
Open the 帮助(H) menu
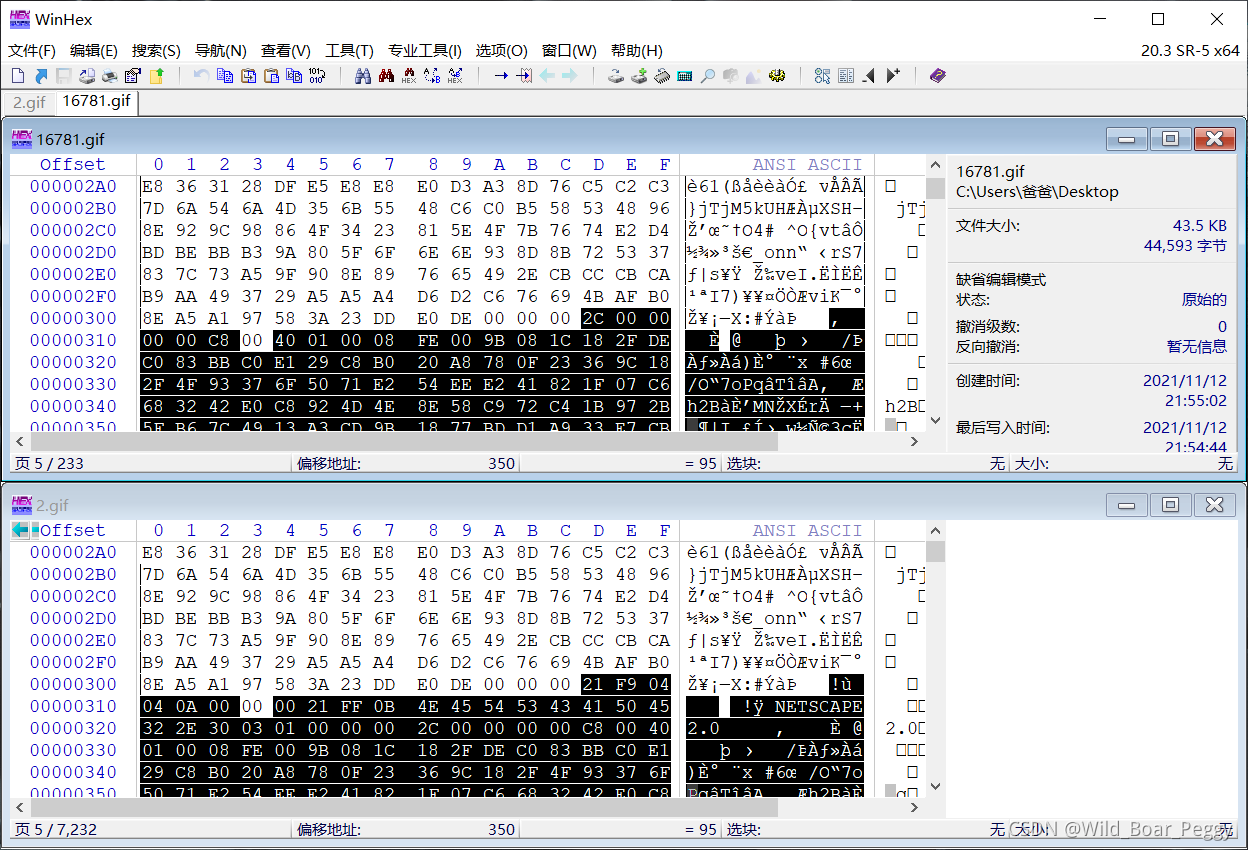click(x=636, y=50)
